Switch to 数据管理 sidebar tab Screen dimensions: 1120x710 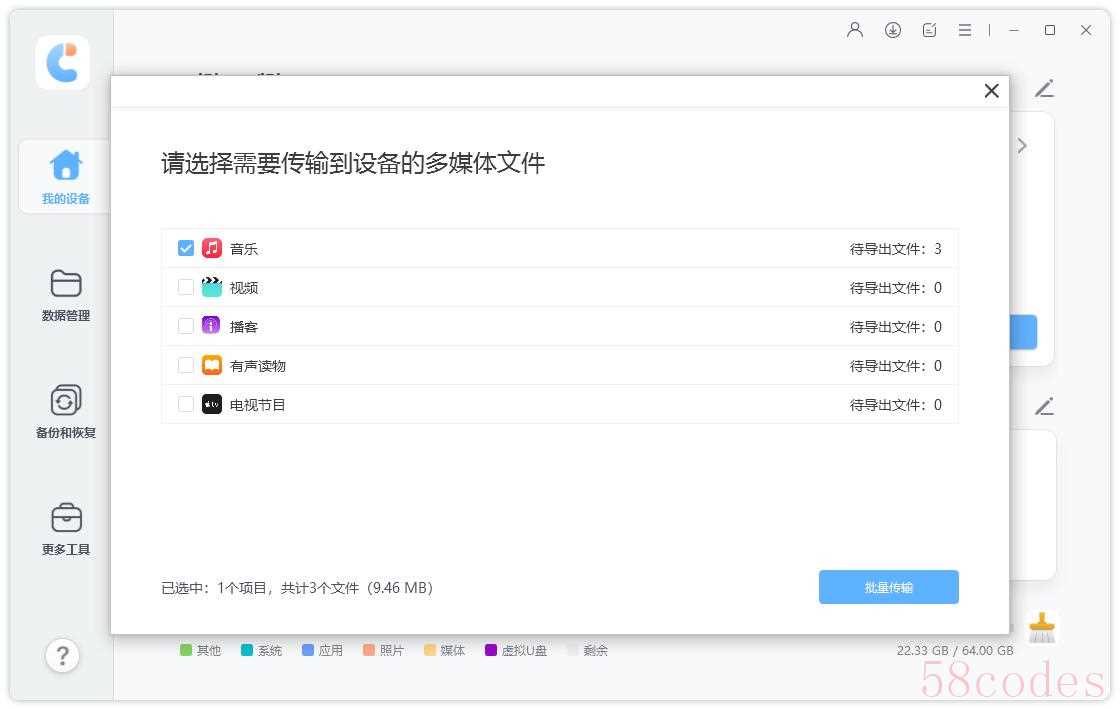[x=66, y=296]
